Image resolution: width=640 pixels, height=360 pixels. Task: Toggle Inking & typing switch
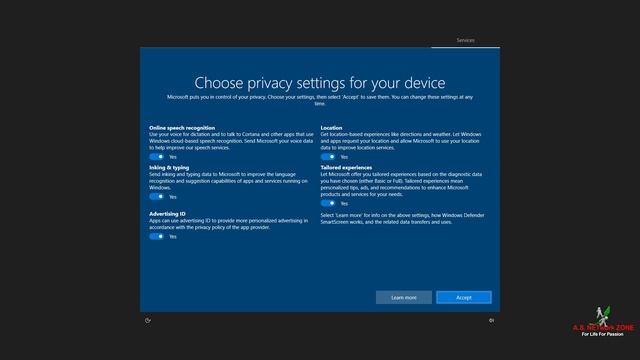click(157, 197)
